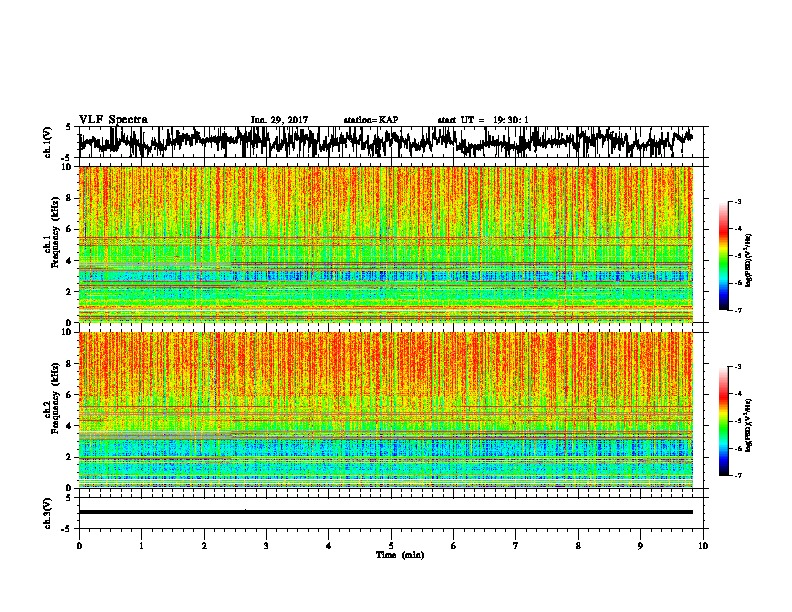The width and height of the screenshot is (792, 612).
Task: Select the "start UT = 19:30: 1" text
Action: tap(483, 120)
